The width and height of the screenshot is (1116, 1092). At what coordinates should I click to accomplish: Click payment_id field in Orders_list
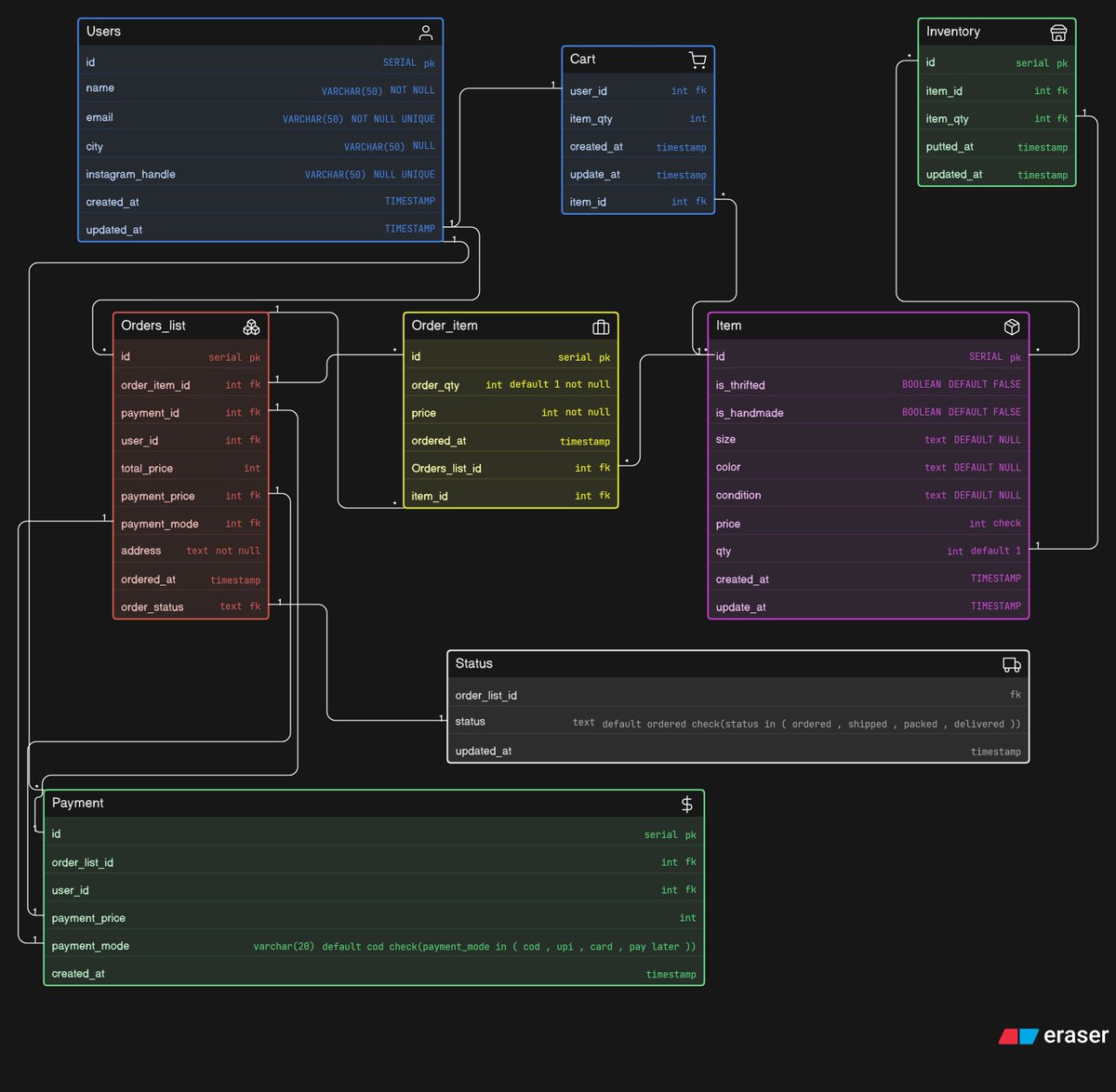tap(191, 412)
